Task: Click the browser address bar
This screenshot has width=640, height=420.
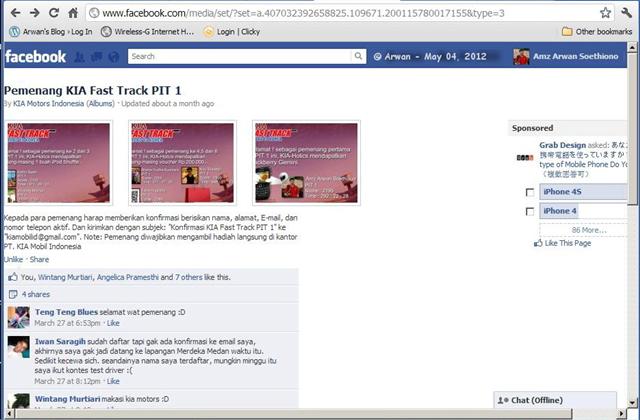Action: tap(341, 13)
